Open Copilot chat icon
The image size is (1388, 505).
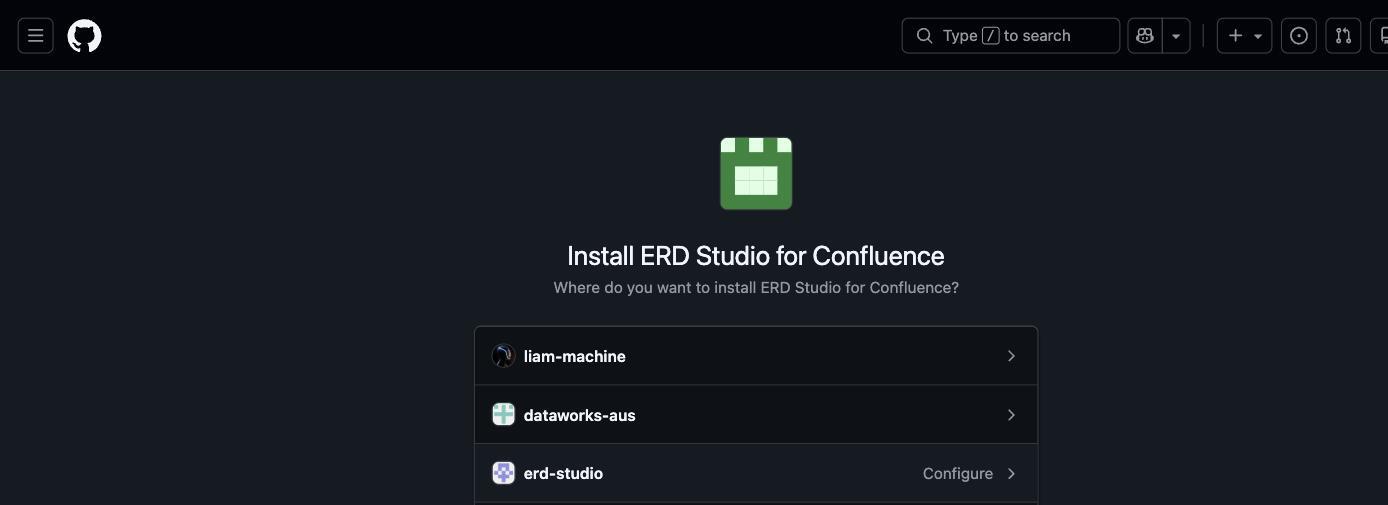point(1145,36)
